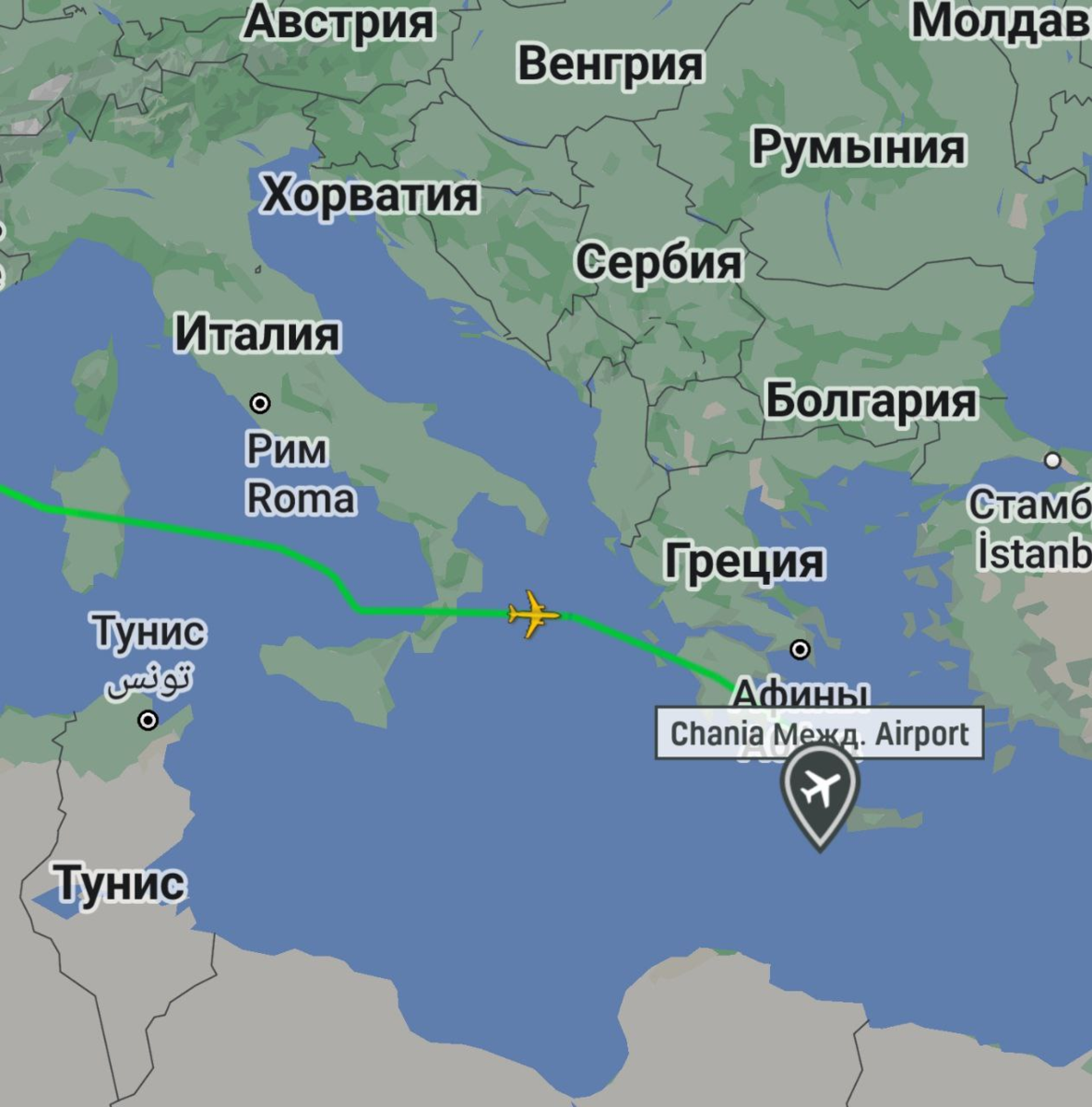Screen dimensions: 1092x1107
Task: Select the Tunis city dot marker
Action: (148, 720)
